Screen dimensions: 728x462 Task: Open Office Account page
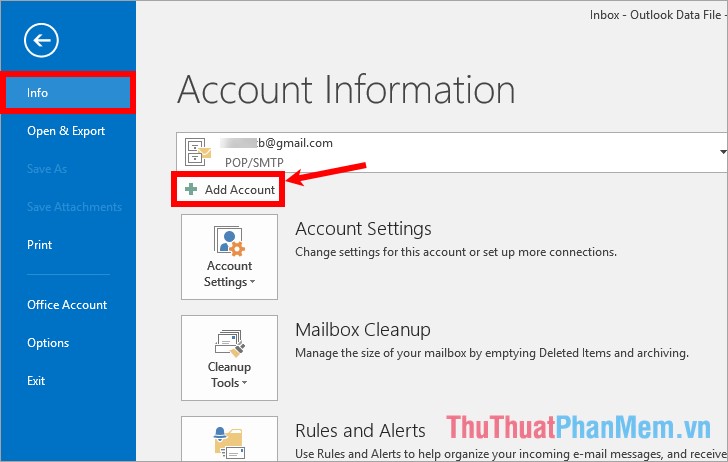tap(67, 305)
